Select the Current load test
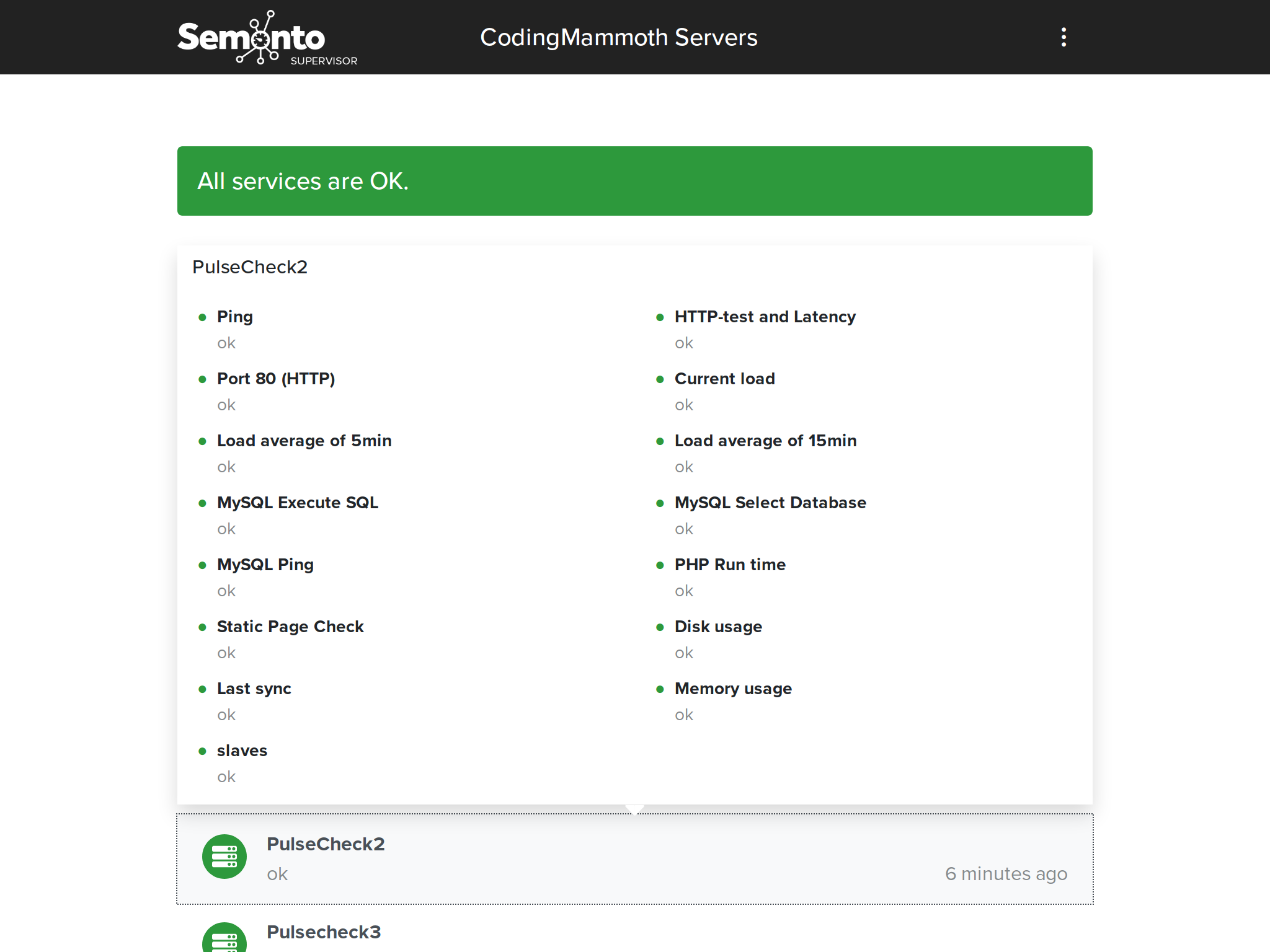 coord(725,379)
